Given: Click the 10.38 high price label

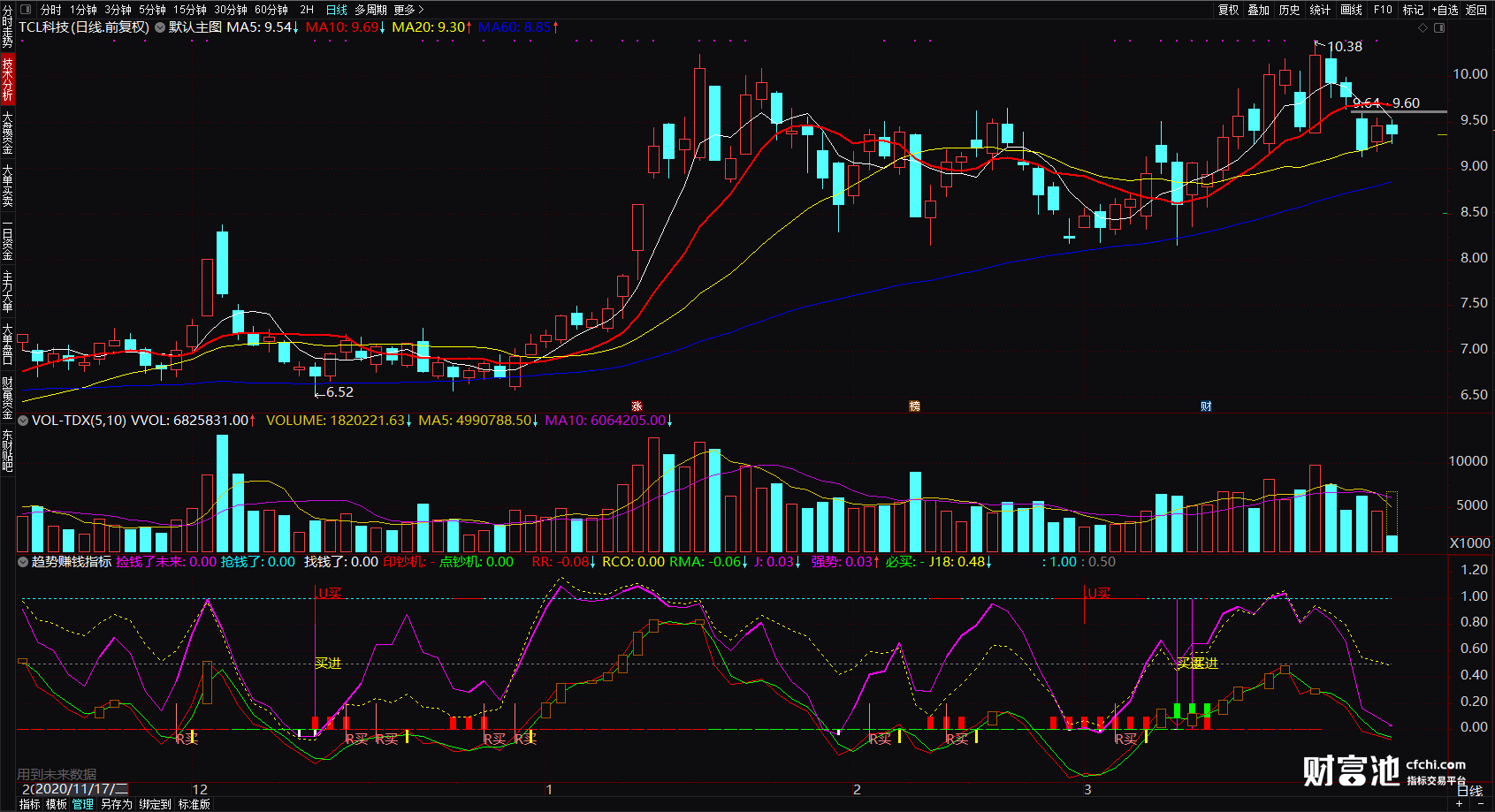Looking at the screenshot, I should coord(1345,46).
